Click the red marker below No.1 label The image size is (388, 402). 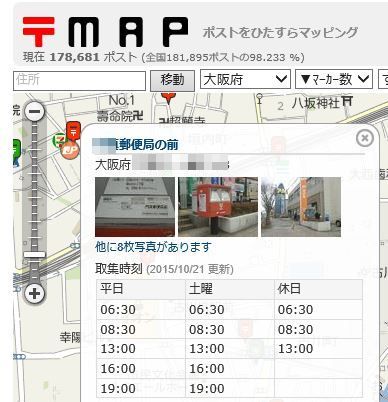(168, 98)
